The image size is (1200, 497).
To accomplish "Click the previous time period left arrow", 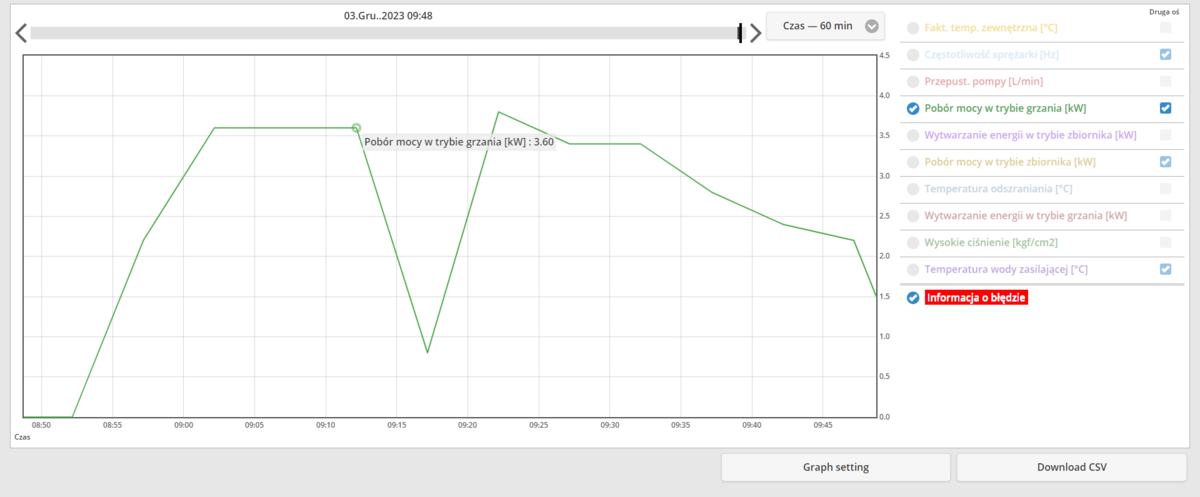I will coord(21,33).
